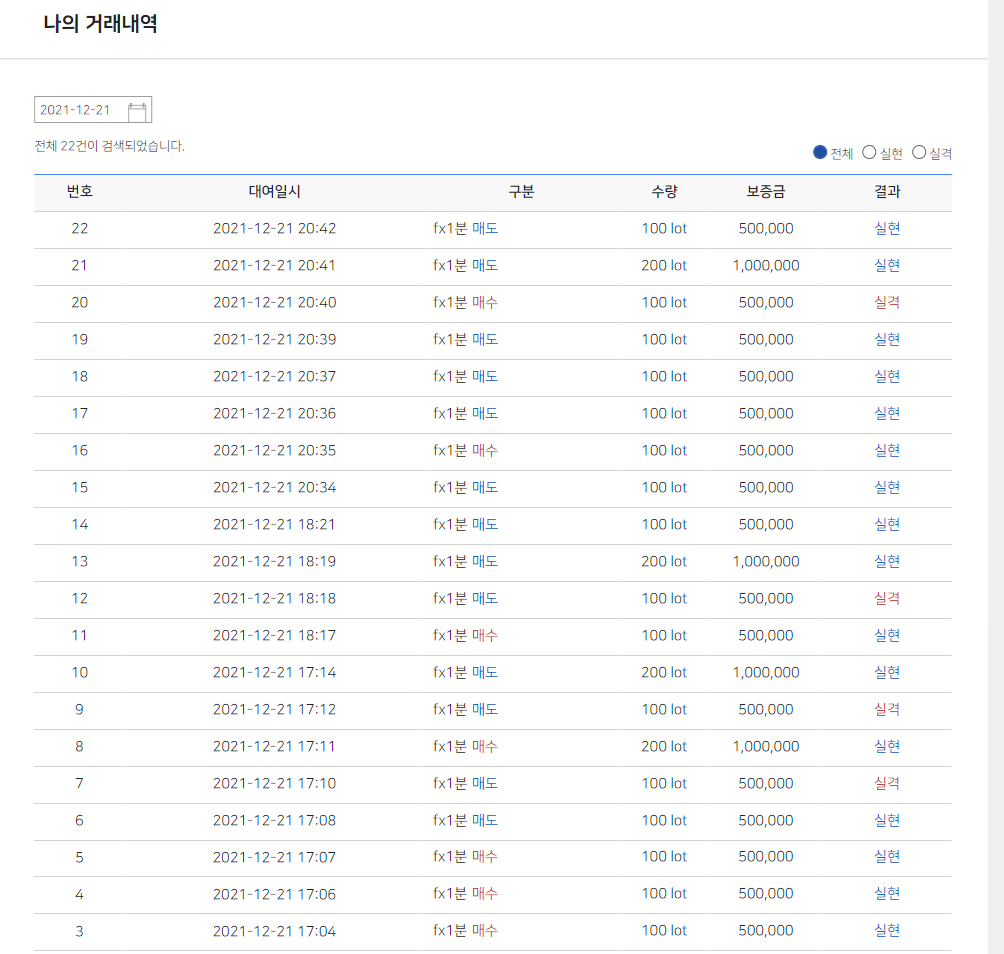Screen dimensions: 1004x954
Task: Select timestamp 2021-12-21 18:21
Action: [x=274, y=524]
